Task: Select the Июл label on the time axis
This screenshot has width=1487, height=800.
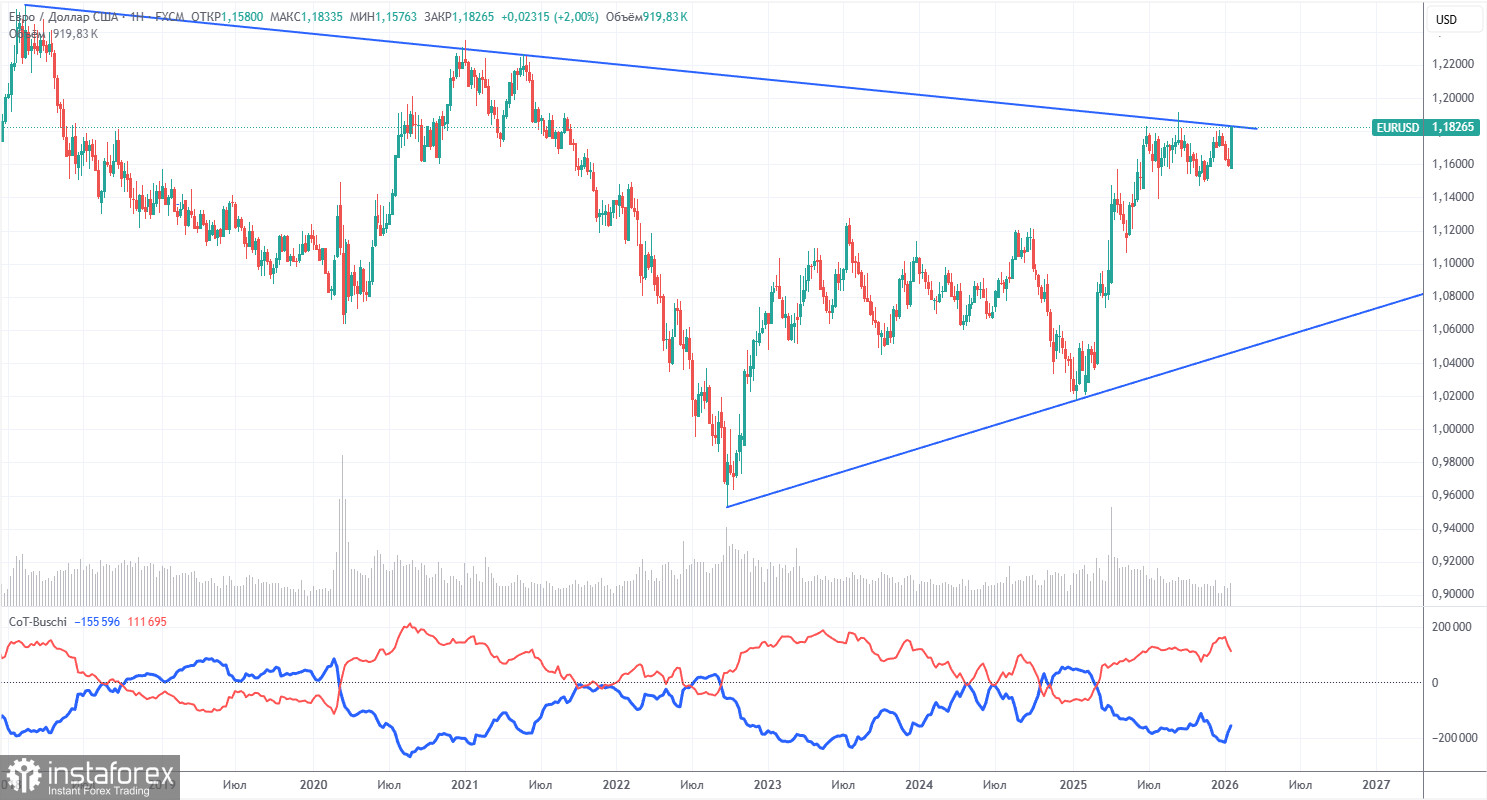Action: pos(234,786)
